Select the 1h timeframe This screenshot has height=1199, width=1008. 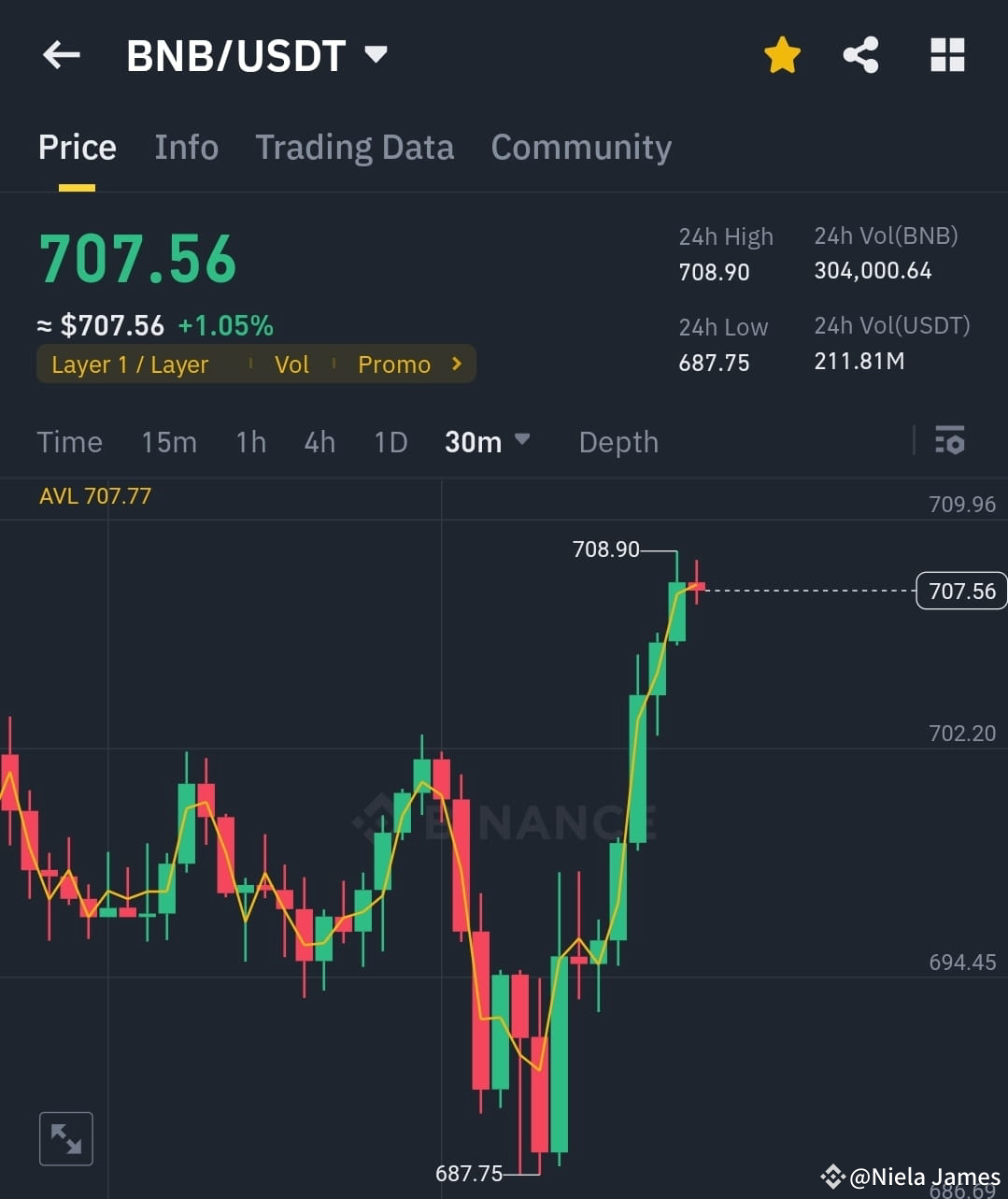[x=250, y=442]
